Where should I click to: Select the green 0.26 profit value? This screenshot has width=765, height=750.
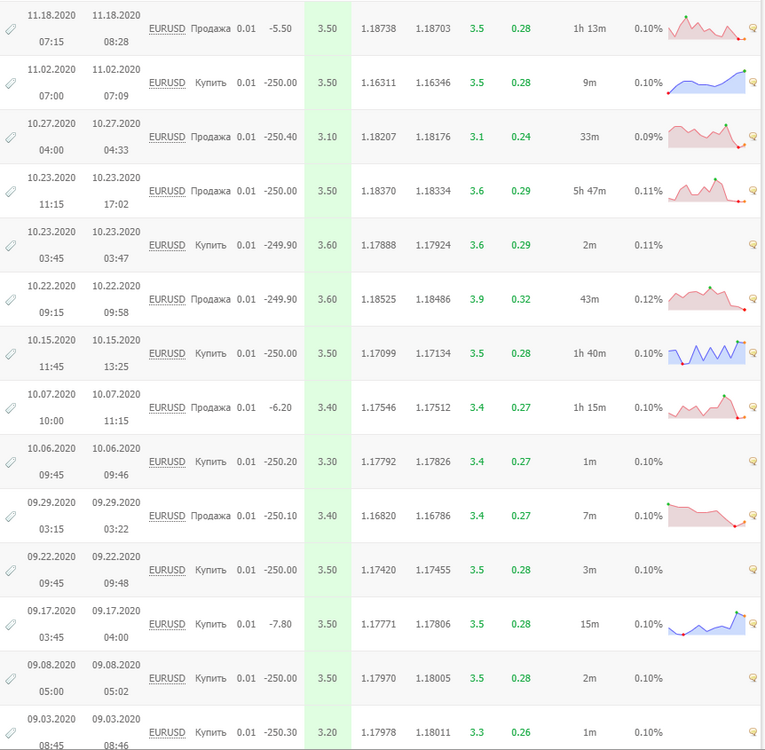click(521, 732)
